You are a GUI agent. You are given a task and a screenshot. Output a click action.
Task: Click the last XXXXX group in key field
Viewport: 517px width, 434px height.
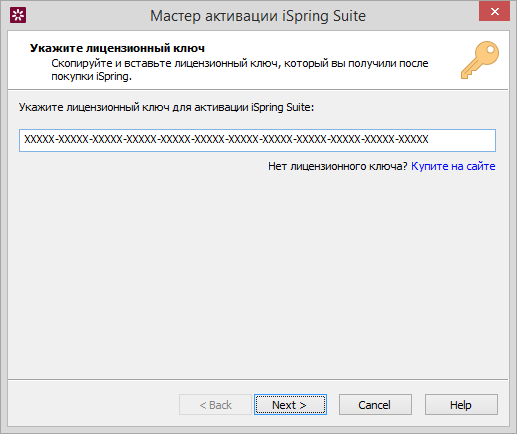[413, 139]
